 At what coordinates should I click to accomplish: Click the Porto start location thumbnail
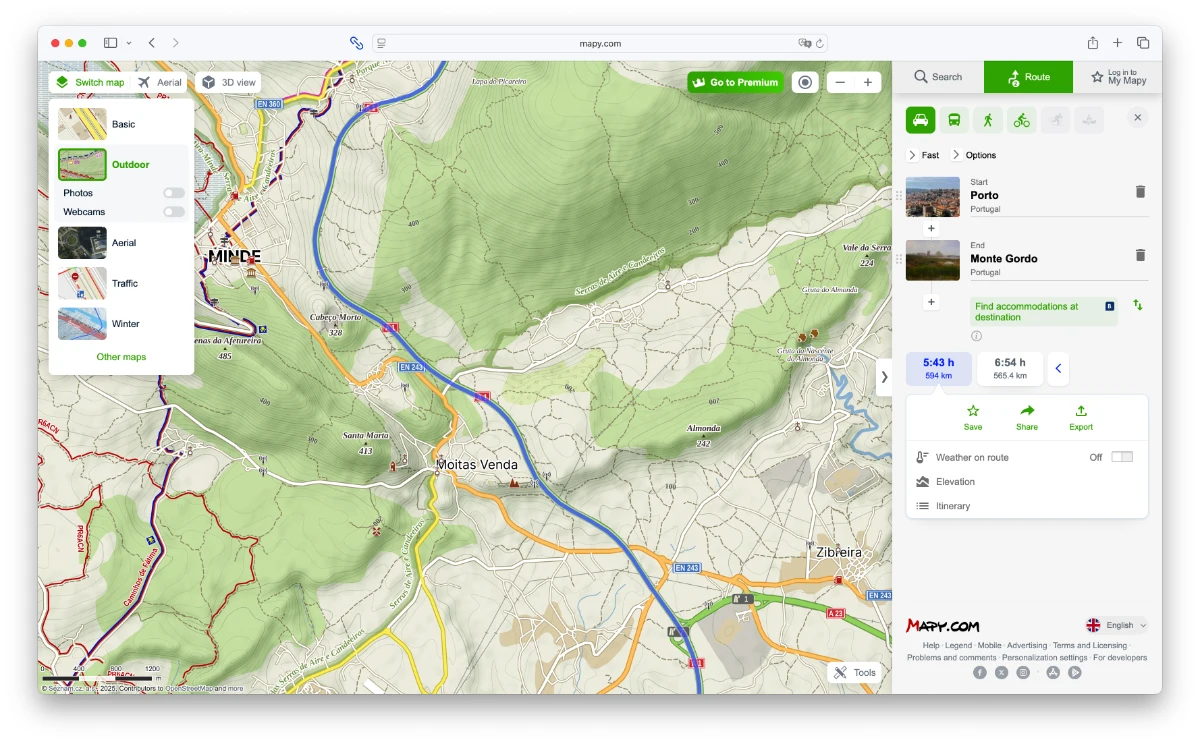click(x=932, y=197)
